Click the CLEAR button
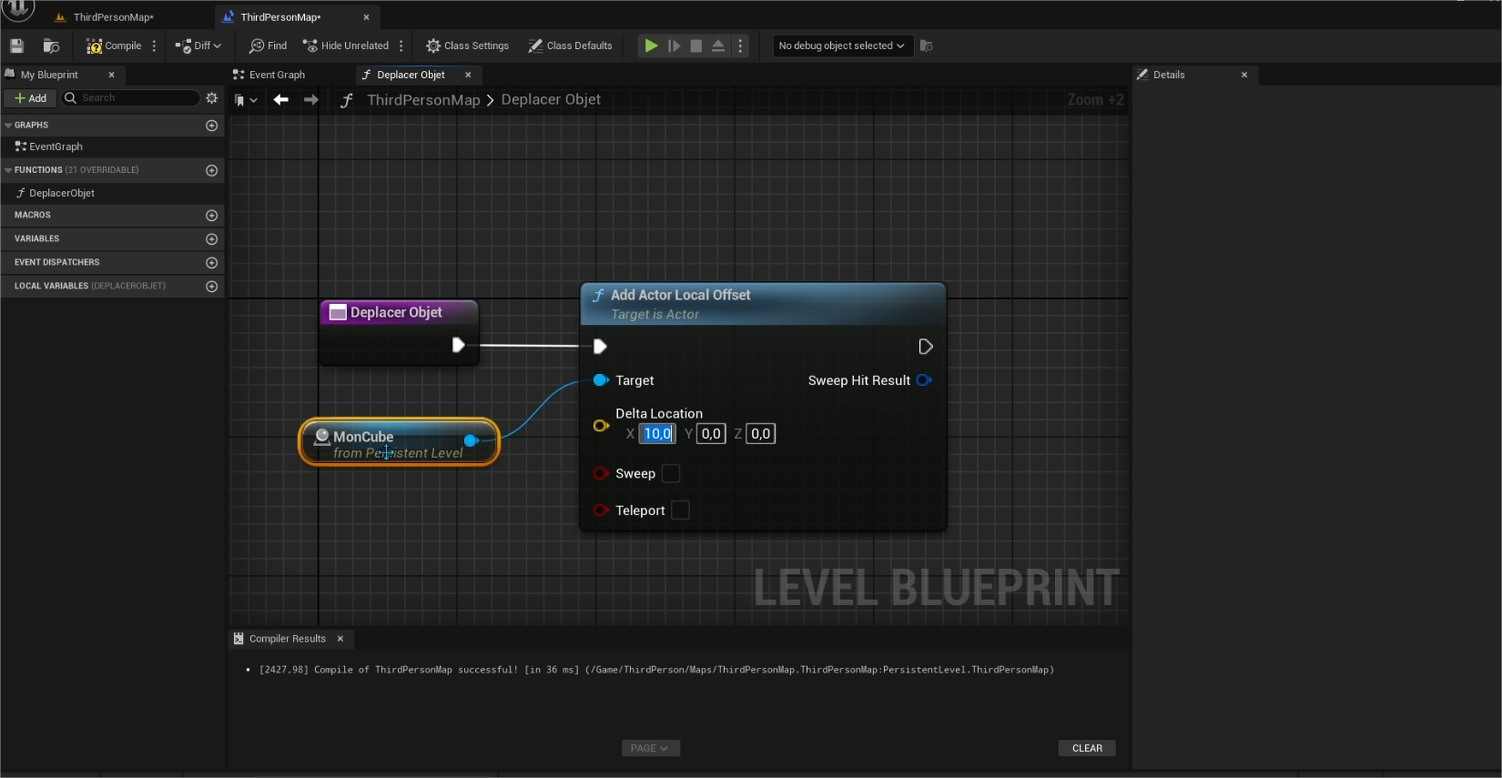 click(x=1086, y=748)
